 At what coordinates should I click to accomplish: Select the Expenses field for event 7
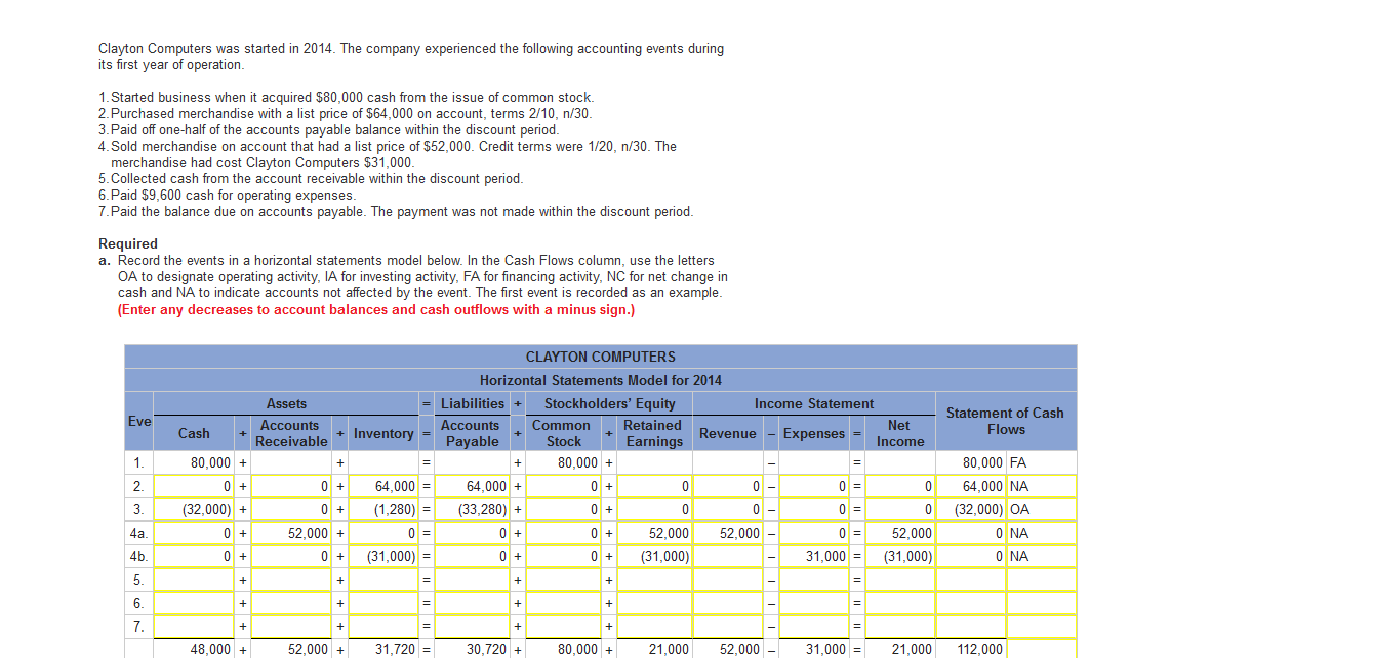click(x=814, y=627)
